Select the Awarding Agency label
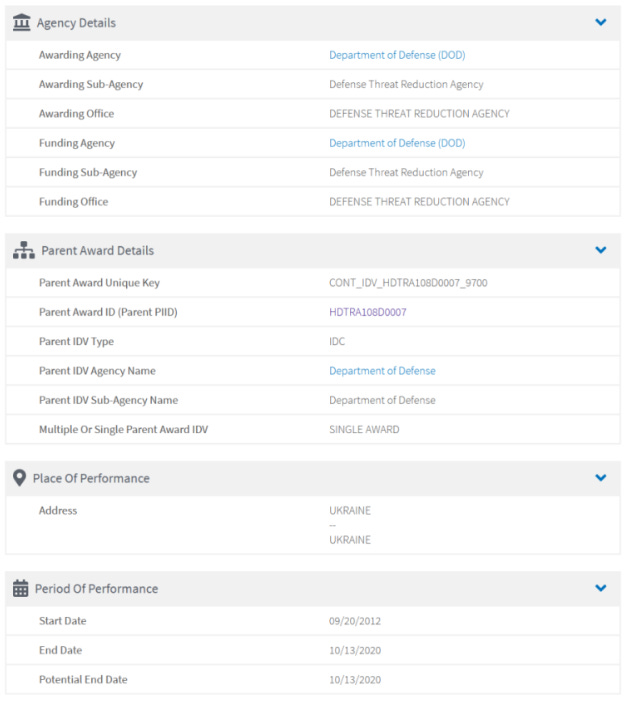Image resolution: width=626 pixels, height=701 pixels. click(80, 55)
